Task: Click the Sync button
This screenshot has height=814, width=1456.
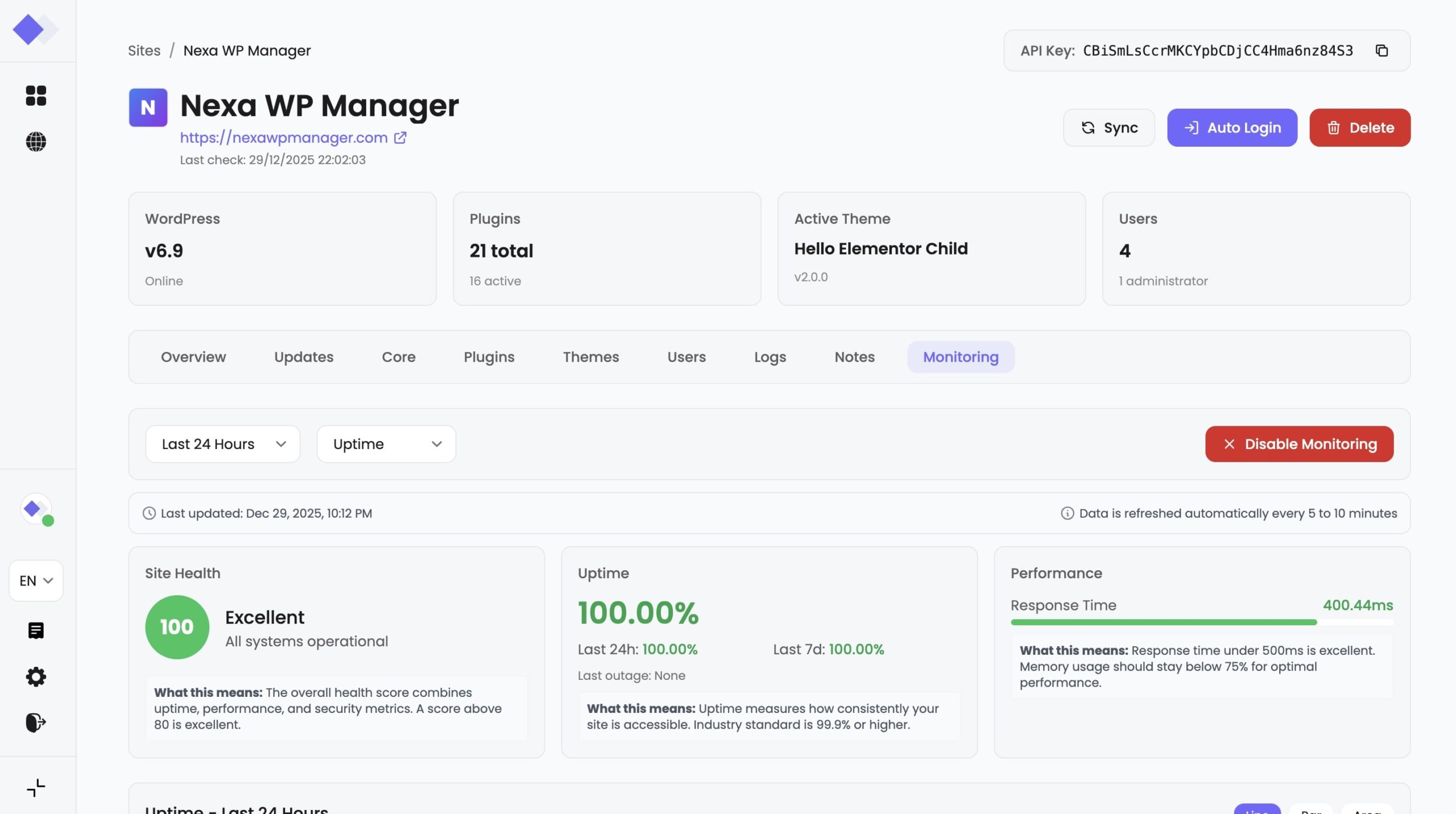Action: 1108,128
